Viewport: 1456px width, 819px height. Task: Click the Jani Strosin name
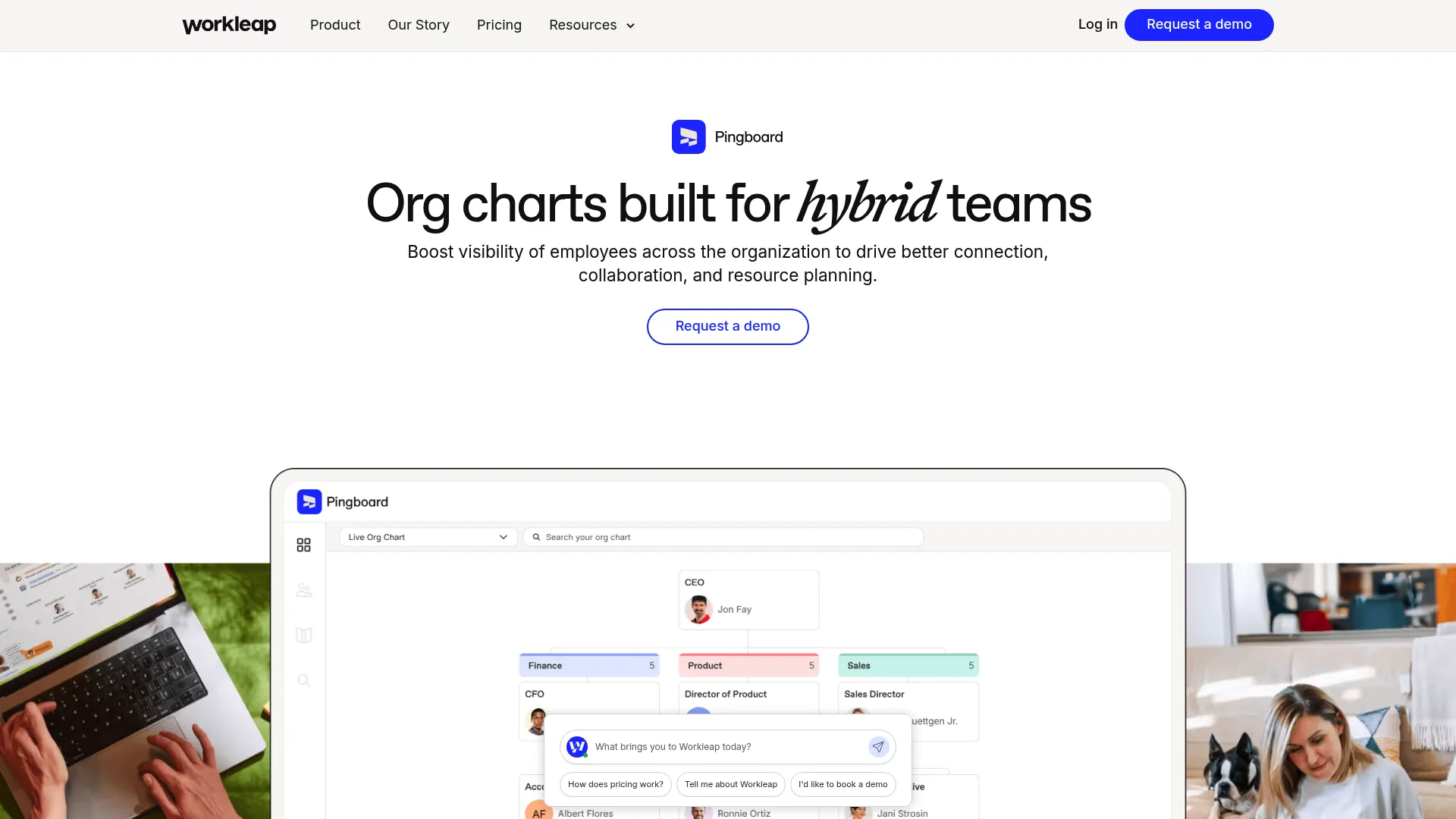click(902, 813)
